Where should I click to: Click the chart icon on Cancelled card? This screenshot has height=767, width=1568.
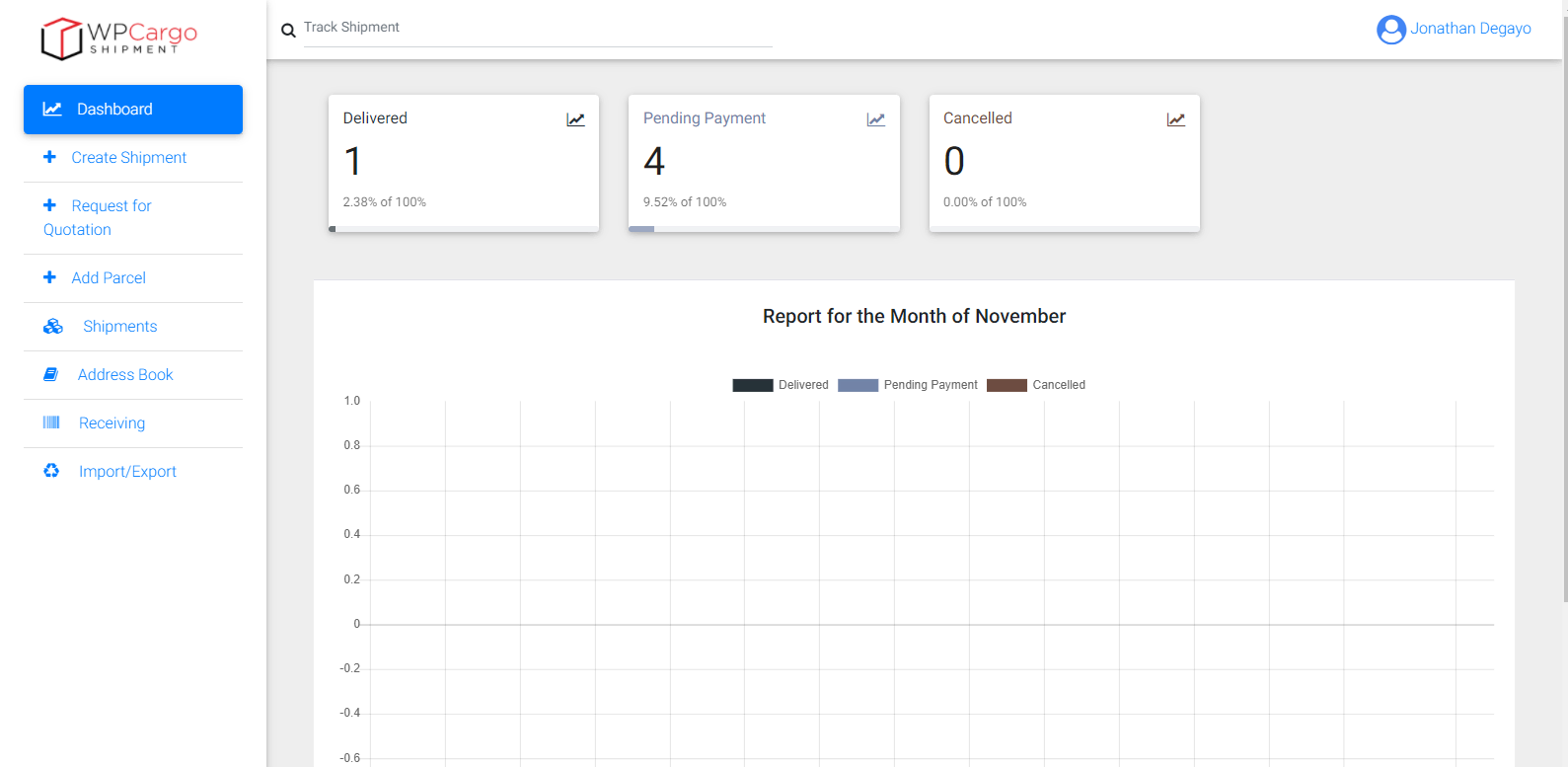(1175, 119)
